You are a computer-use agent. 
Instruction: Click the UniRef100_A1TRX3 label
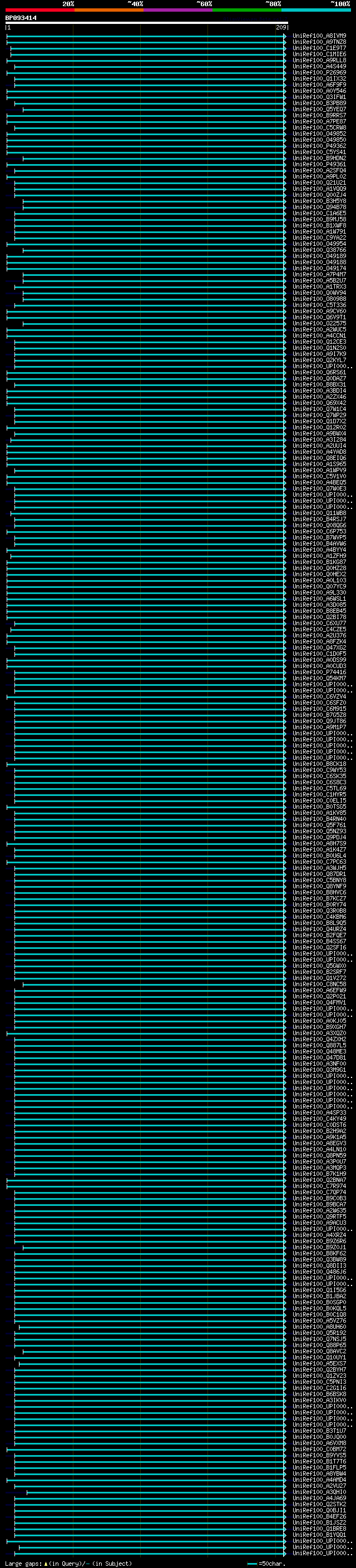[x=319, y=286]
